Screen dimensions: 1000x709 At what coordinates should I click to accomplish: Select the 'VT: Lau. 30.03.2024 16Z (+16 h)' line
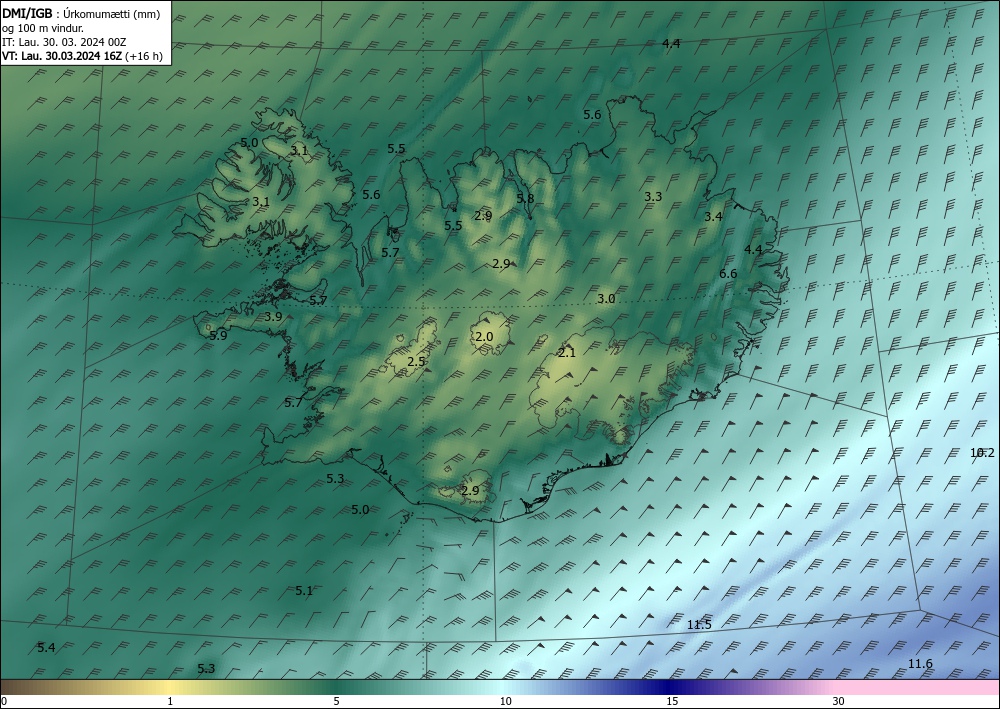[x=82, y=56]
